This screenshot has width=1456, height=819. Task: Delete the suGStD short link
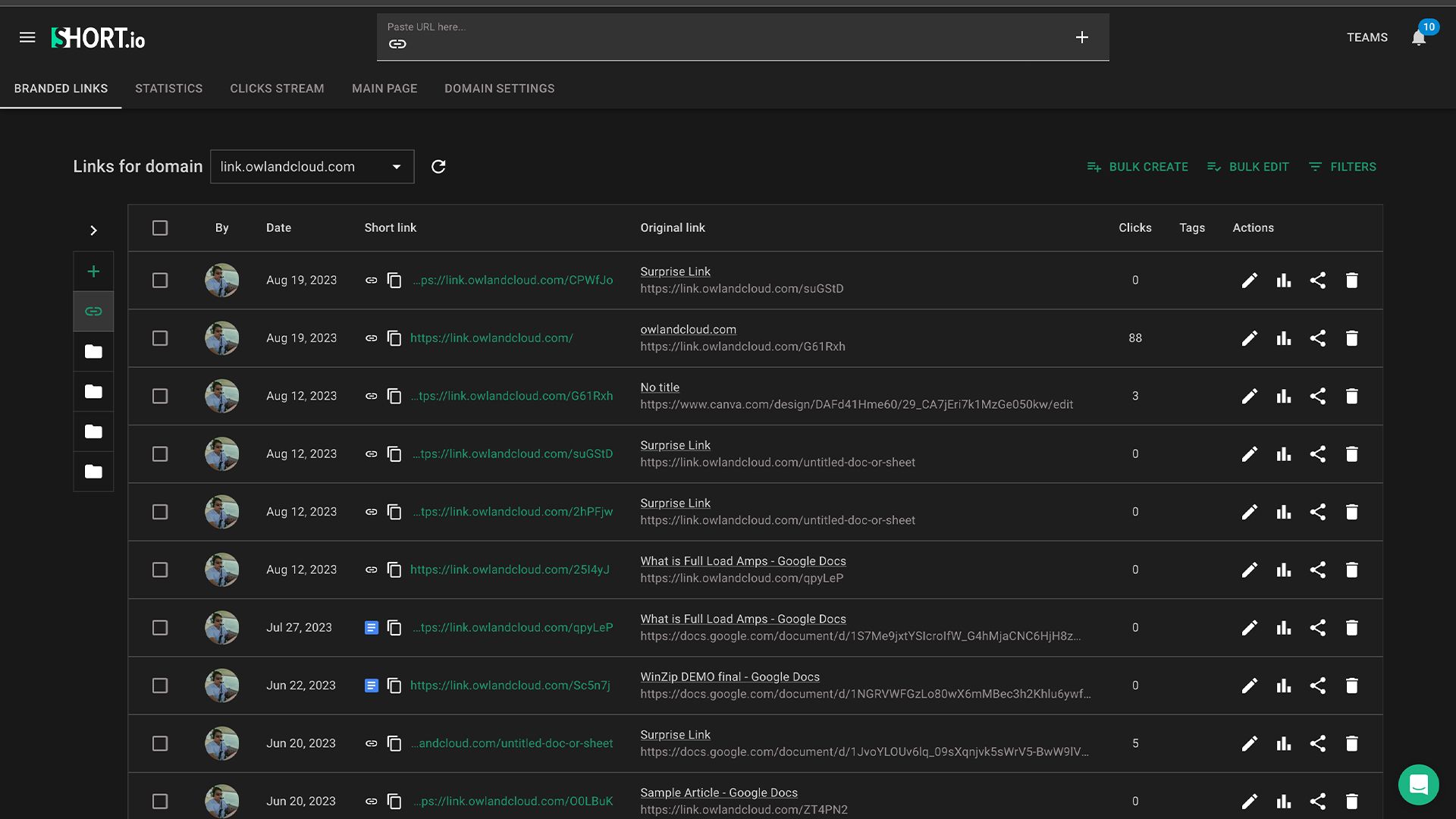1351,454
